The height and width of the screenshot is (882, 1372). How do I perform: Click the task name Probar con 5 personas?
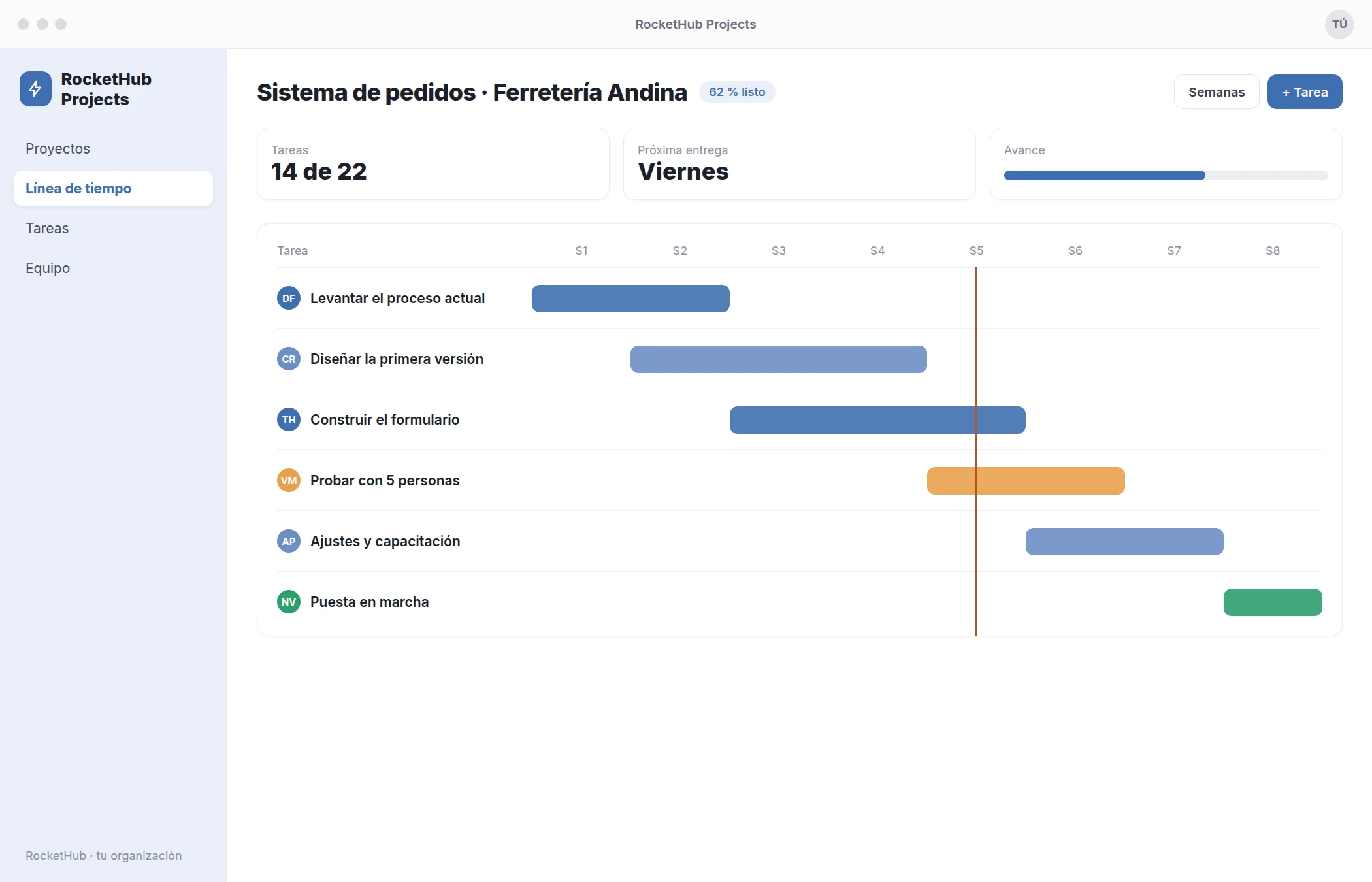click(385, 481)
